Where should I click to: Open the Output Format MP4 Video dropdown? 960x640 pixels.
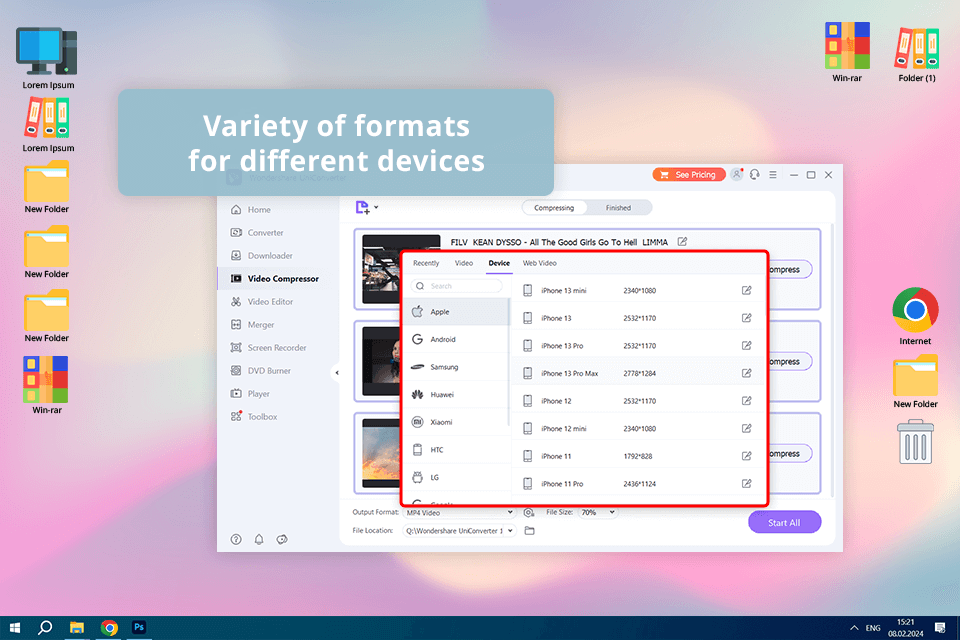pos(459,513)
